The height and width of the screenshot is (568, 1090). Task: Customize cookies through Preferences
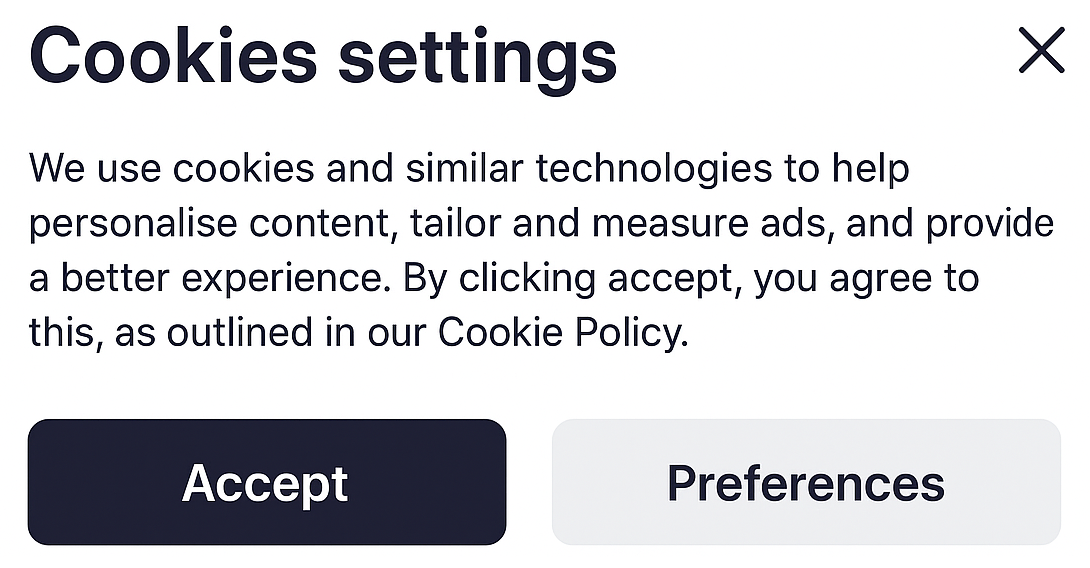click(x=805, y=483)
